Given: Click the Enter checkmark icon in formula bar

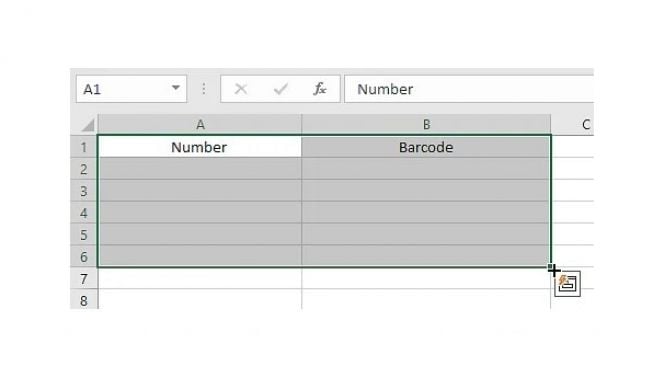Looking at the screenshot, I should coord(281,89).
